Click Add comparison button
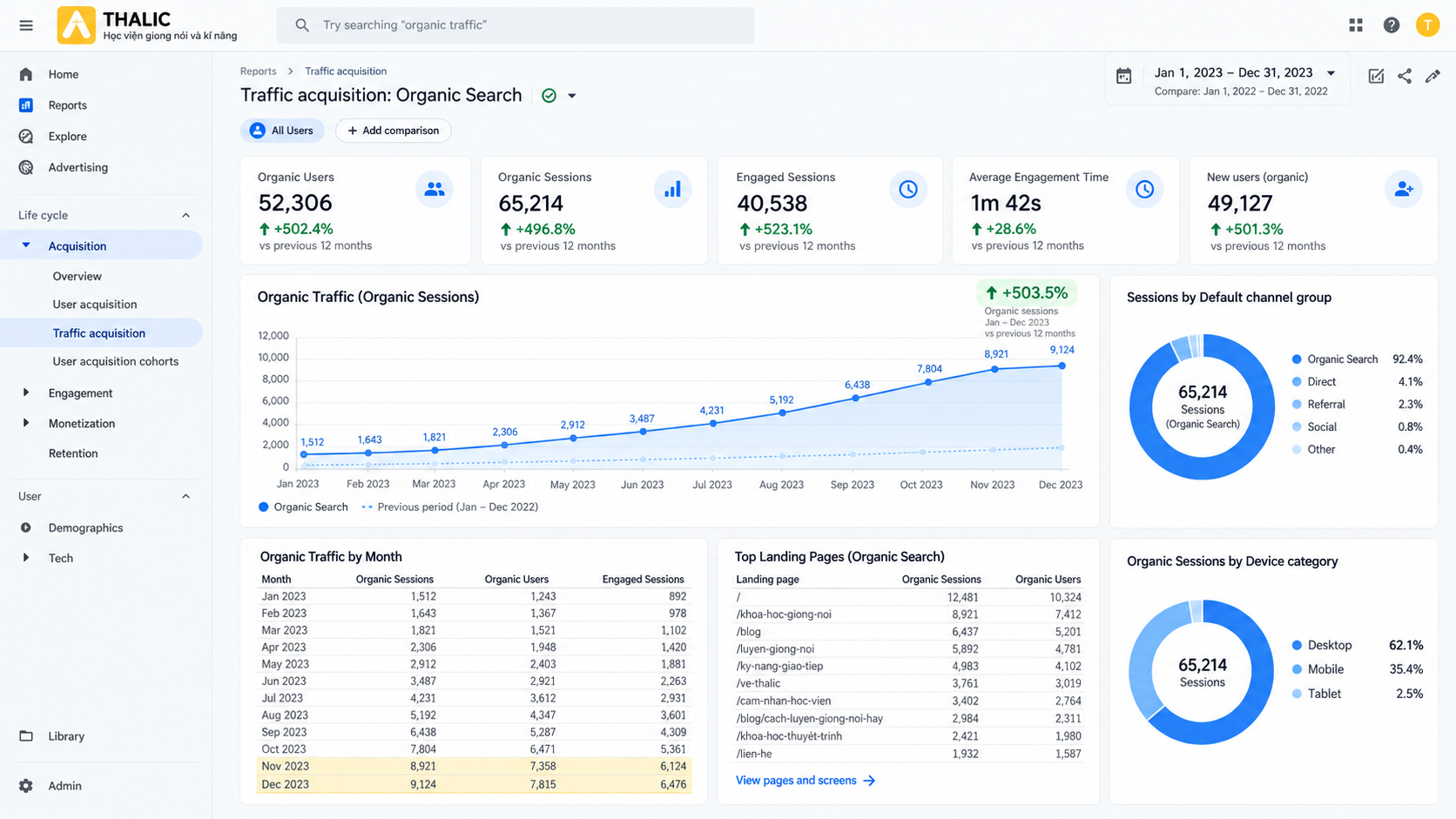The height and width of the screenshot is (819, 1456). [x=393, y=131]
